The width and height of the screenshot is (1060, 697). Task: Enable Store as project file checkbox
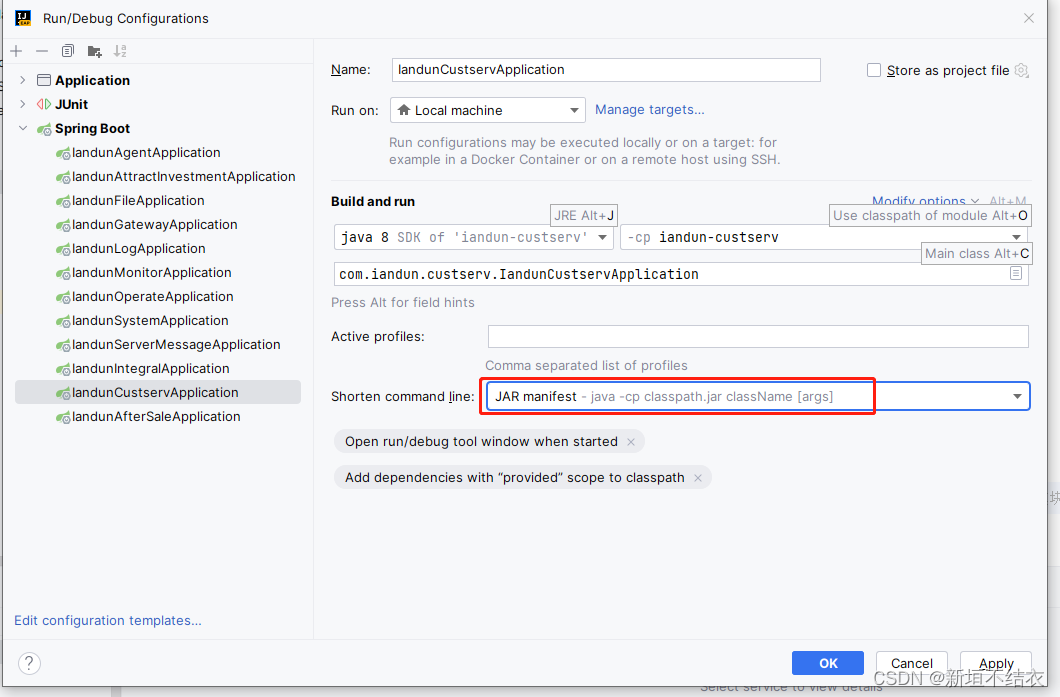(873, 70)
